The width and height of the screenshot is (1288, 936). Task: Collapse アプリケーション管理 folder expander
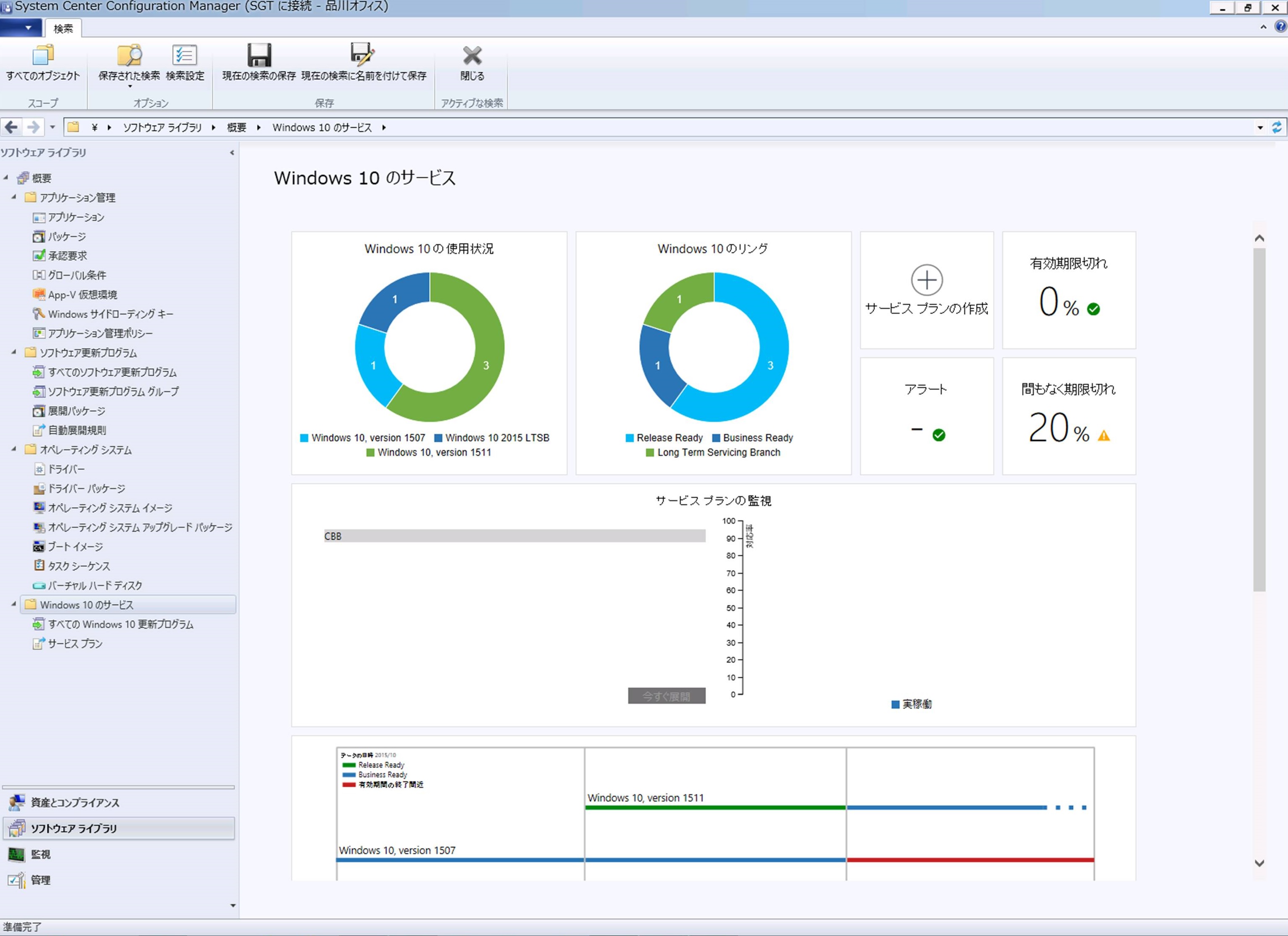[x=14, y=197]
